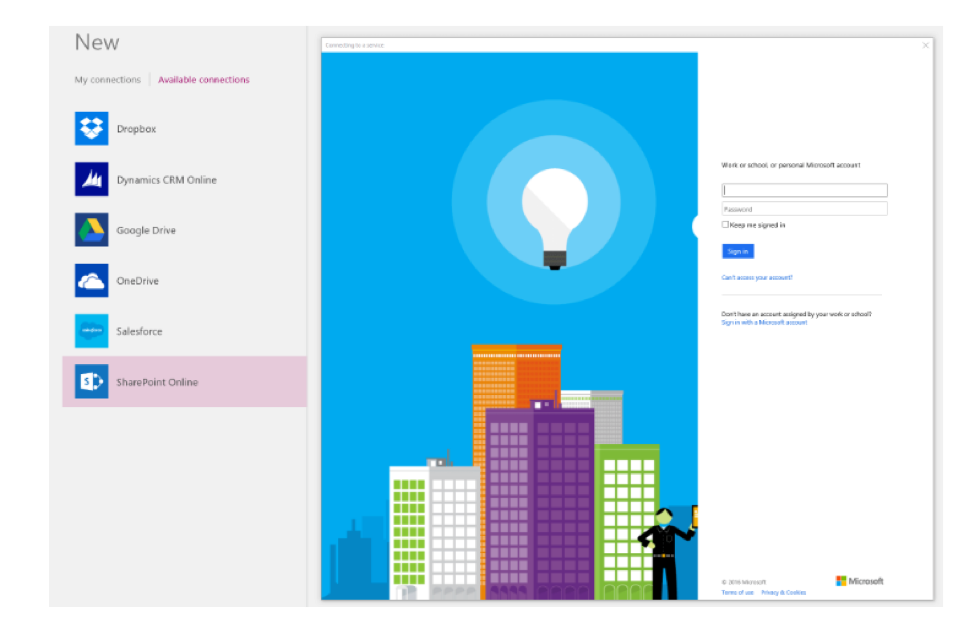Click the SharePoint Online icon
The height and width of the screenshot is (622, 974).
[x=91, y=382]
